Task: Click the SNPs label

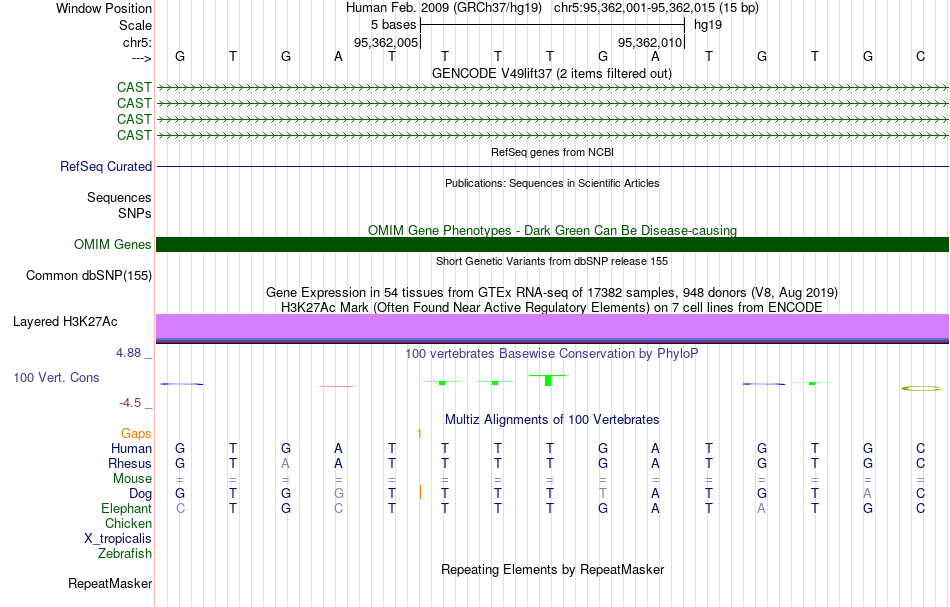Action: pyautogui.click(x=135, y=213)
